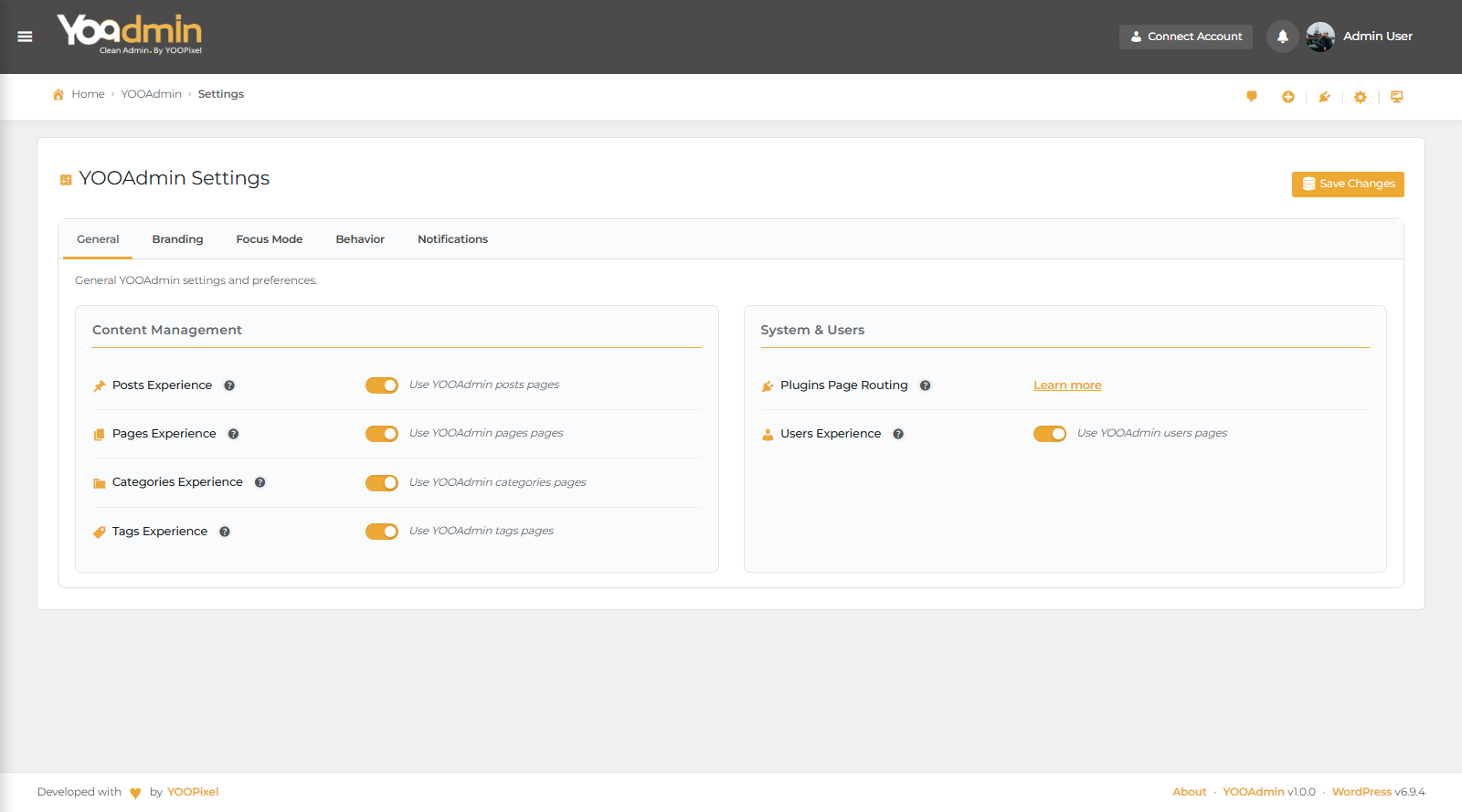Click the Posts Experience help icon

(229, 385)
